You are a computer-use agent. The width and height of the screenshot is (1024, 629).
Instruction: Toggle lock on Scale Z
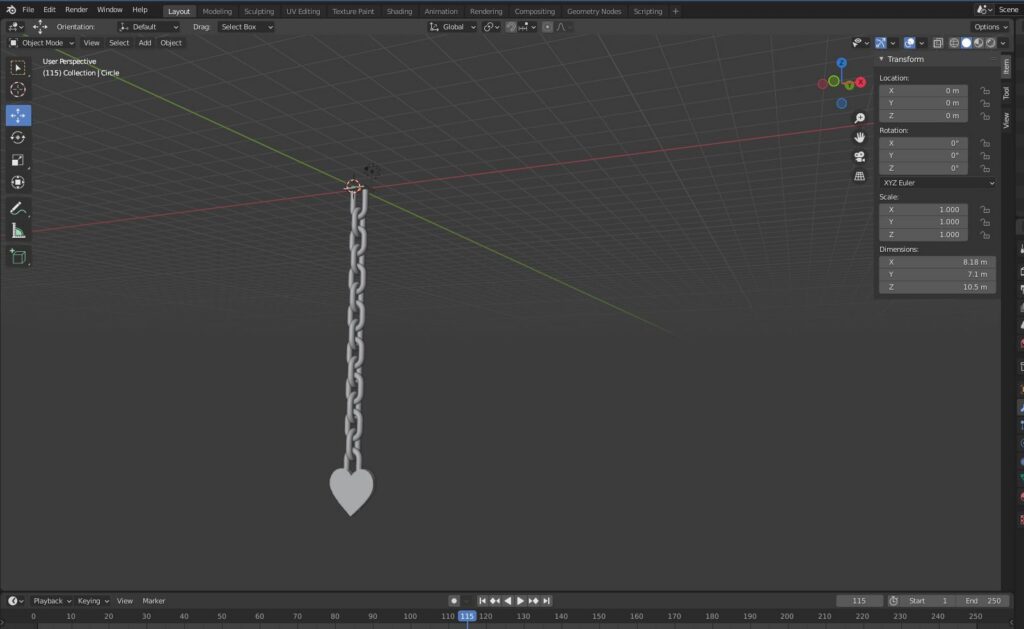(985, 235)
